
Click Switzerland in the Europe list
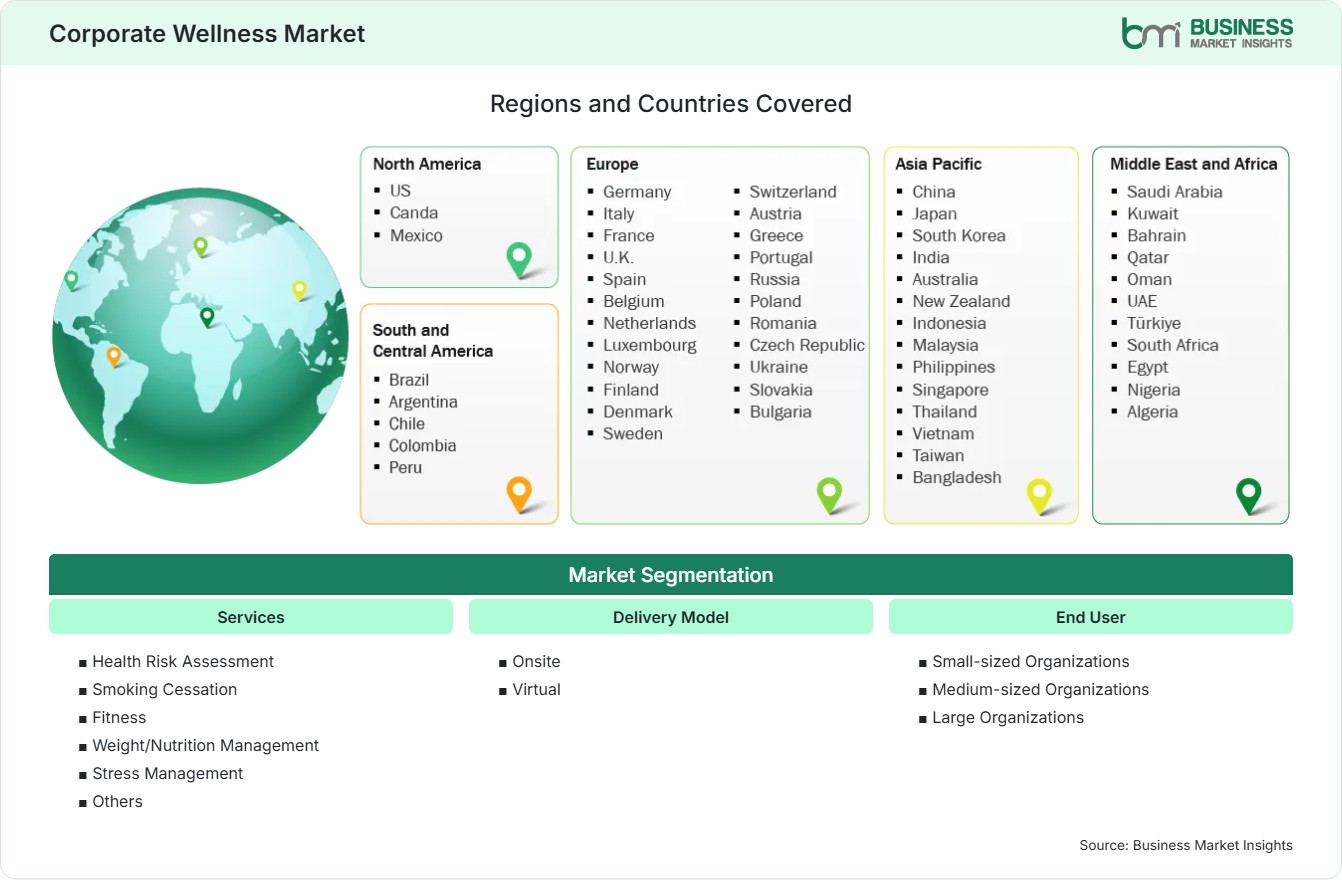pos(793,191)
